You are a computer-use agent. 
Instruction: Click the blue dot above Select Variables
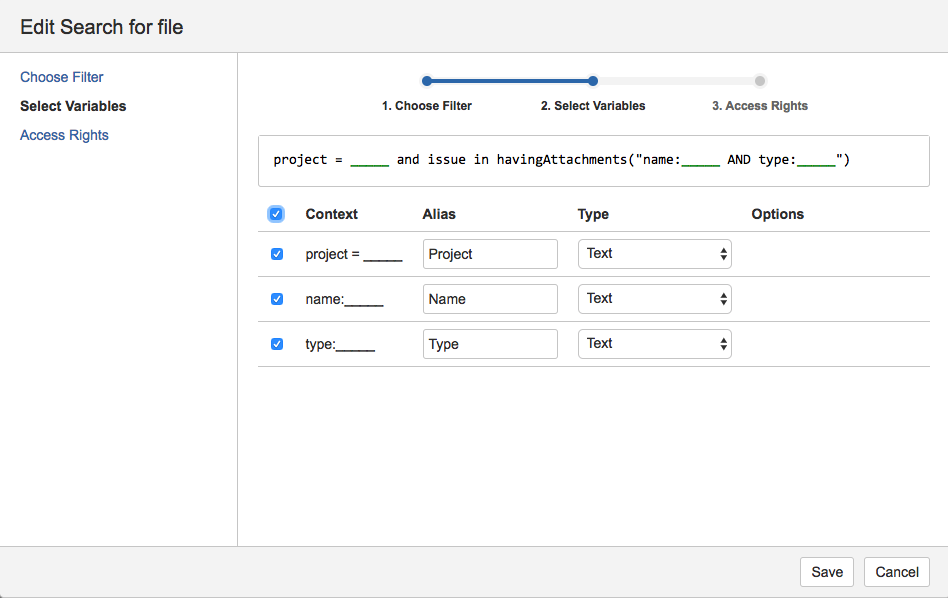[593, 80]
